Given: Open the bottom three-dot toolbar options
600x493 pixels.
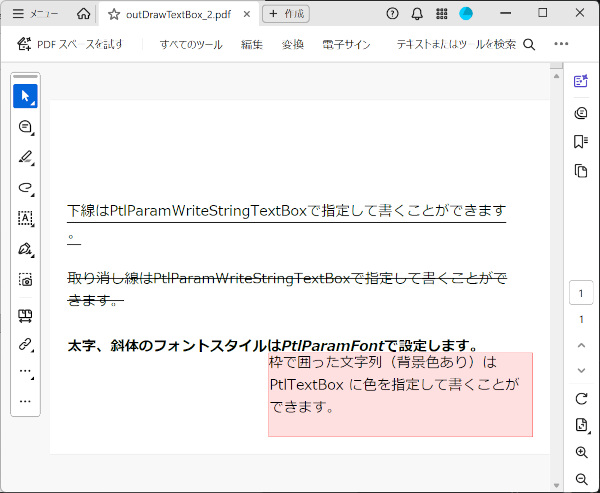Looking at the screenshot, I should pyautogui.click(x=25, y=401).
